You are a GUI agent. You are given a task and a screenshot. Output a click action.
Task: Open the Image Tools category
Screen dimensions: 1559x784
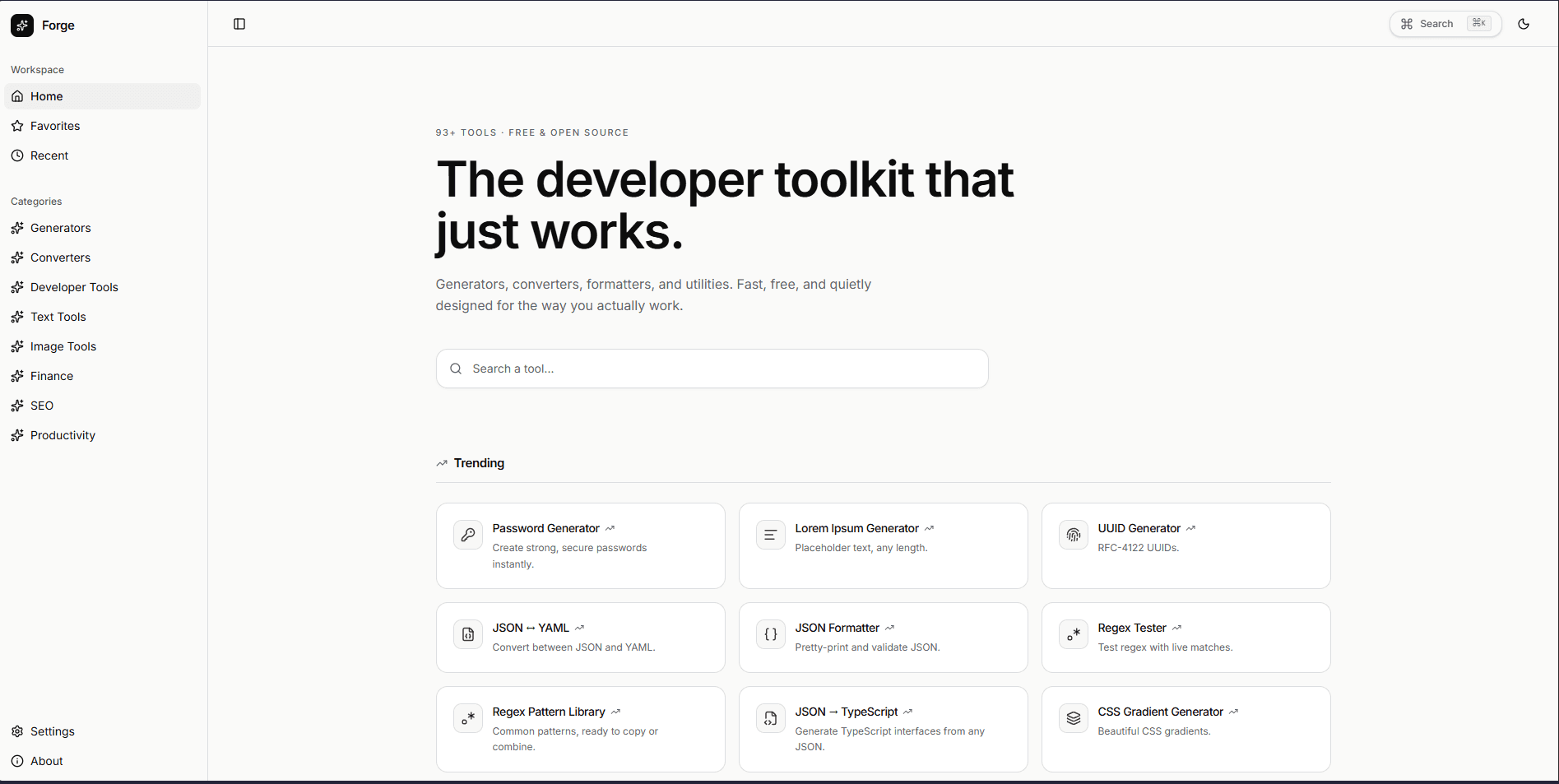103,346
